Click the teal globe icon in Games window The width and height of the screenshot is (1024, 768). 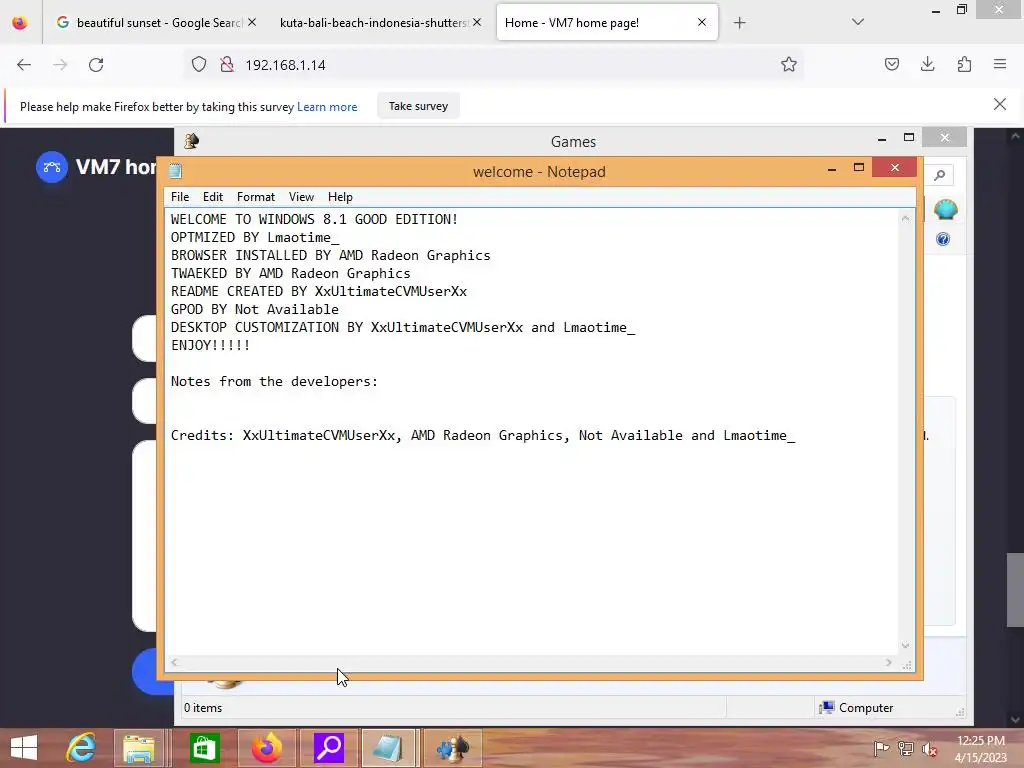click(946, 210)
